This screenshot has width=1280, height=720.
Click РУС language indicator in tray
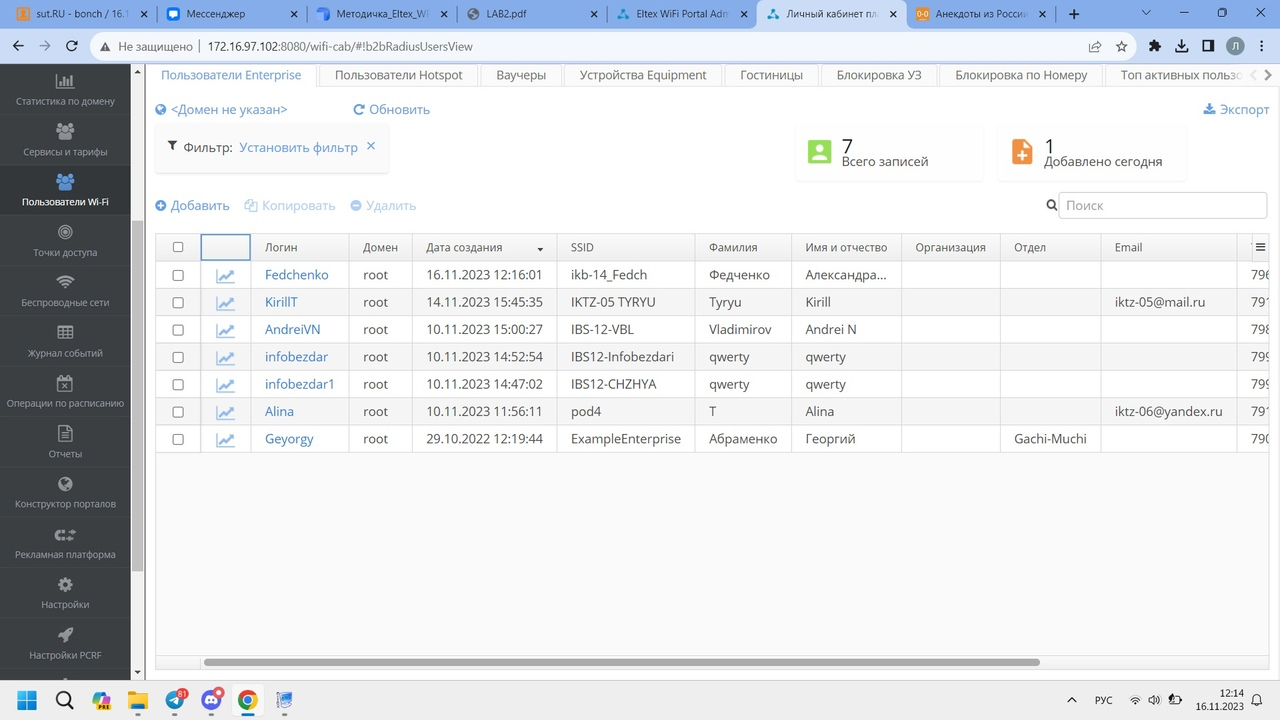(1104, 700)
